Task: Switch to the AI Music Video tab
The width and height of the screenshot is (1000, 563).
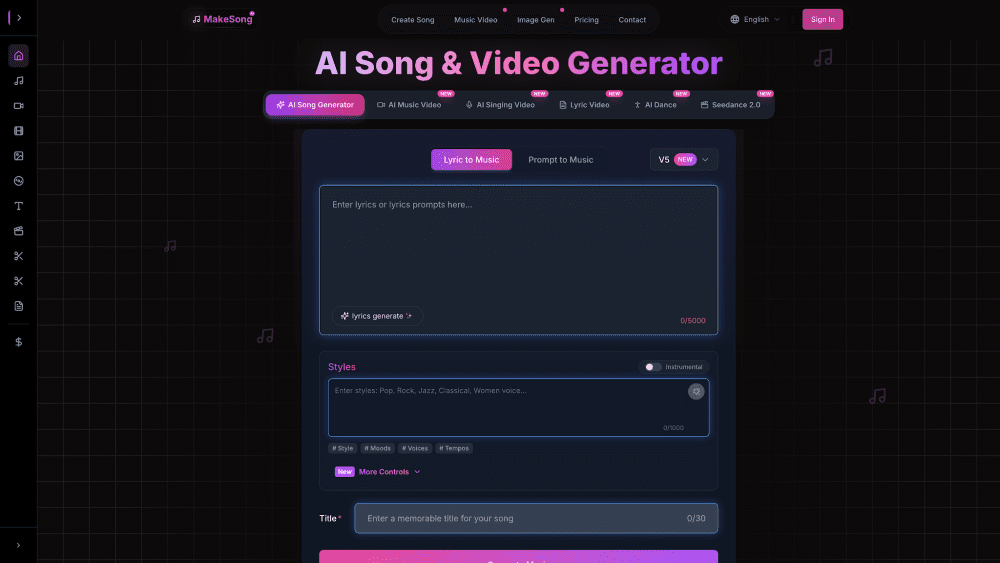Action: pyautogui.click(x=409, y=105)
